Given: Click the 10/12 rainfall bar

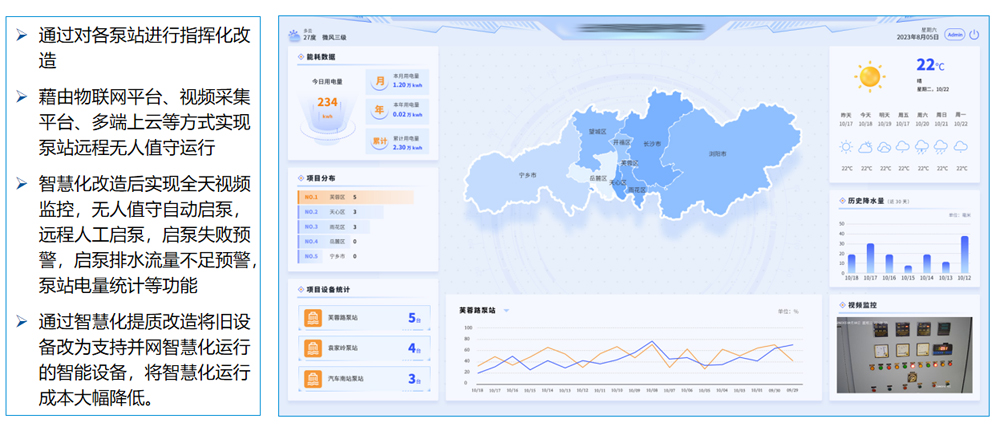Looking at the screenshot, I should pos(965,254).
